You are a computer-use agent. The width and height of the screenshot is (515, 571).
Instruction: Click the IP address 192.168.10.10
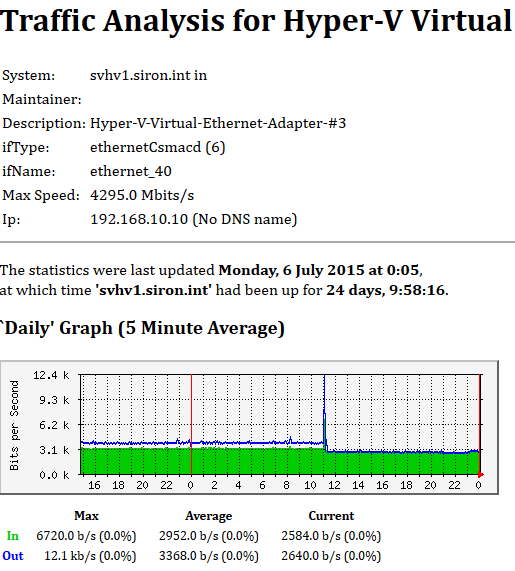click(139, 219)
